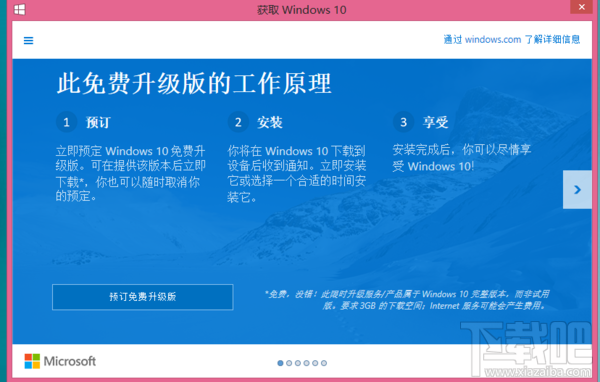Viewport: 600px width, 382px height.
Task: Click the paragraph starting 安装完成后
Action: point(462,158)
